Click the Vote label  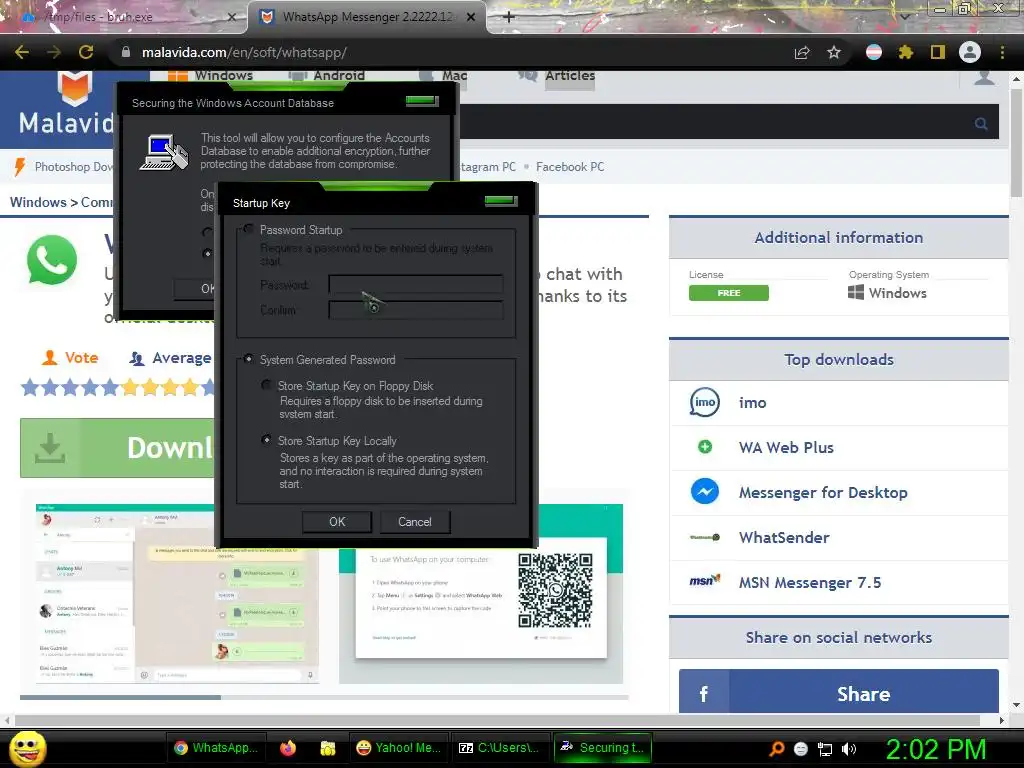pyautogui.click(x=81, y=358)
